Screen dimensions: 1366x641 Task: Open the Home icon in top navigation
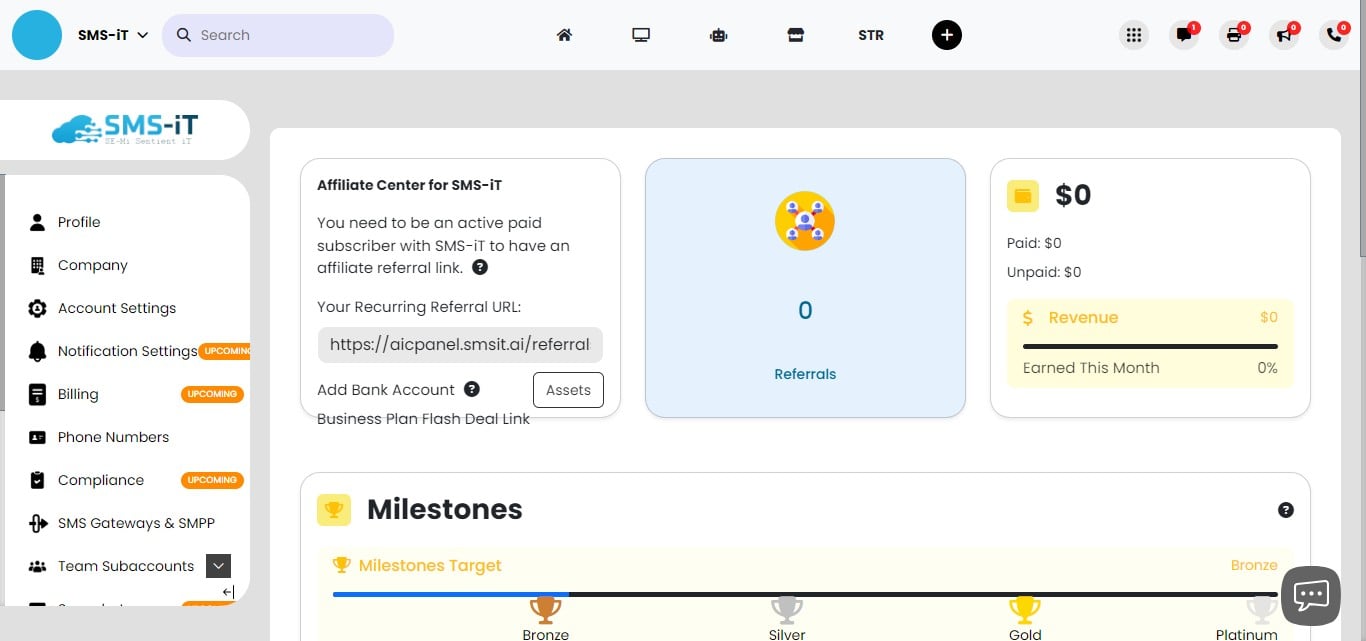point(564,35)
